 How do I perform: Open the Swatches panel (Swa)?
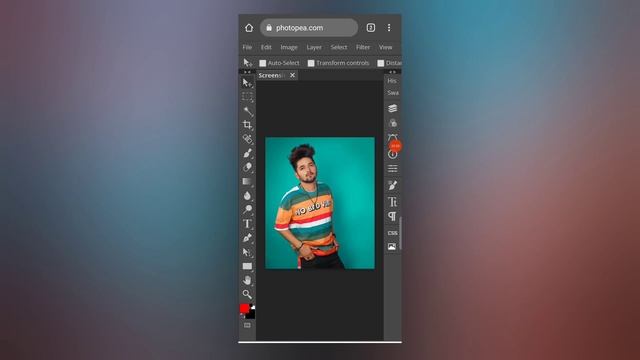coord(393,93)
